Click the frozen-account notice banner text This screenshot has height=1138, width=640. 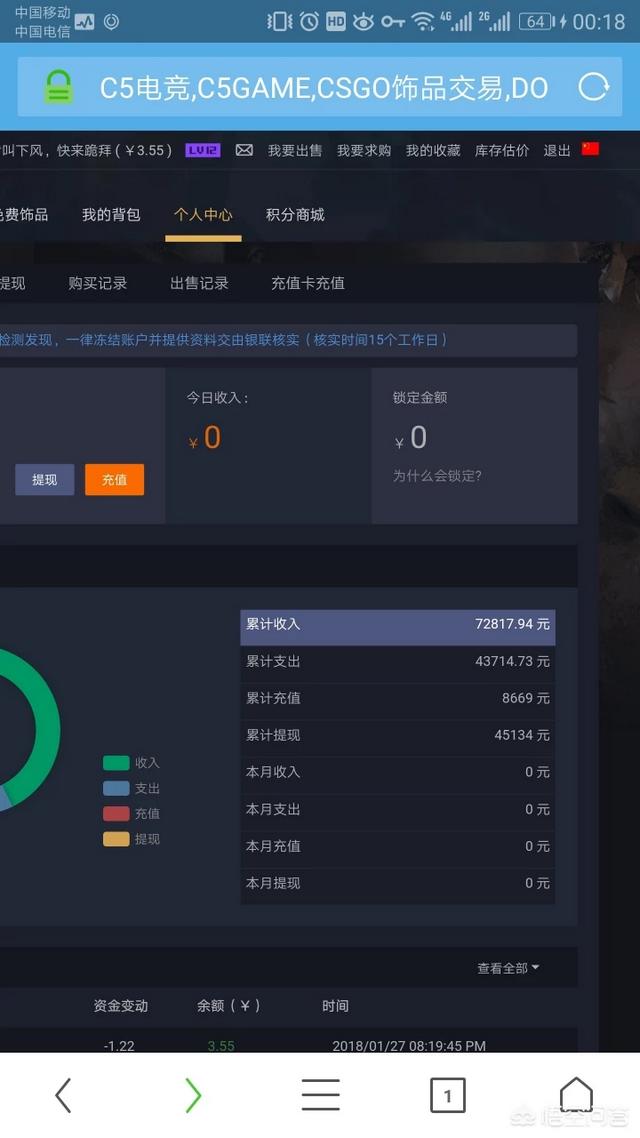tap(223, 340)
